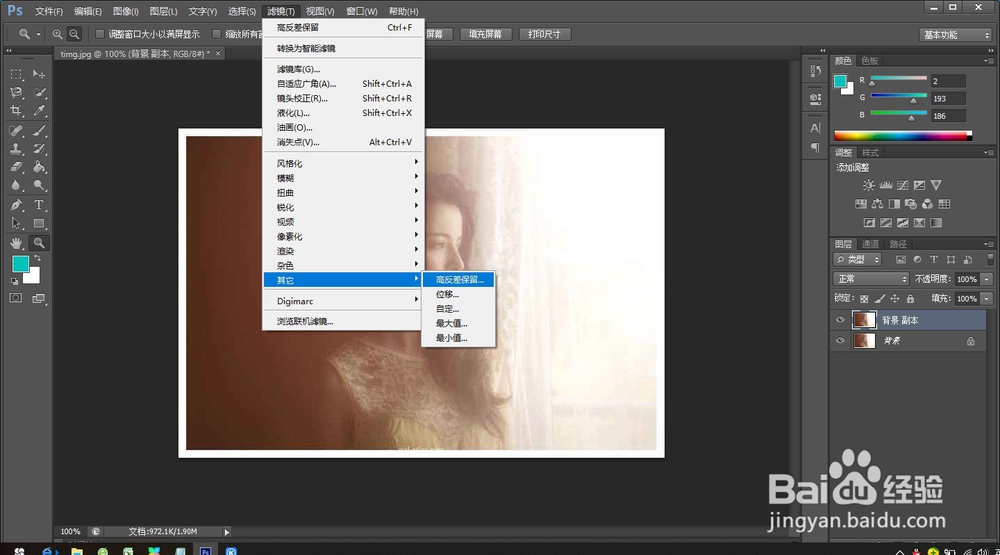Add Color Balance adjustment (scales icon)
Screen dimensions: 1000x555
pos(878,204)
